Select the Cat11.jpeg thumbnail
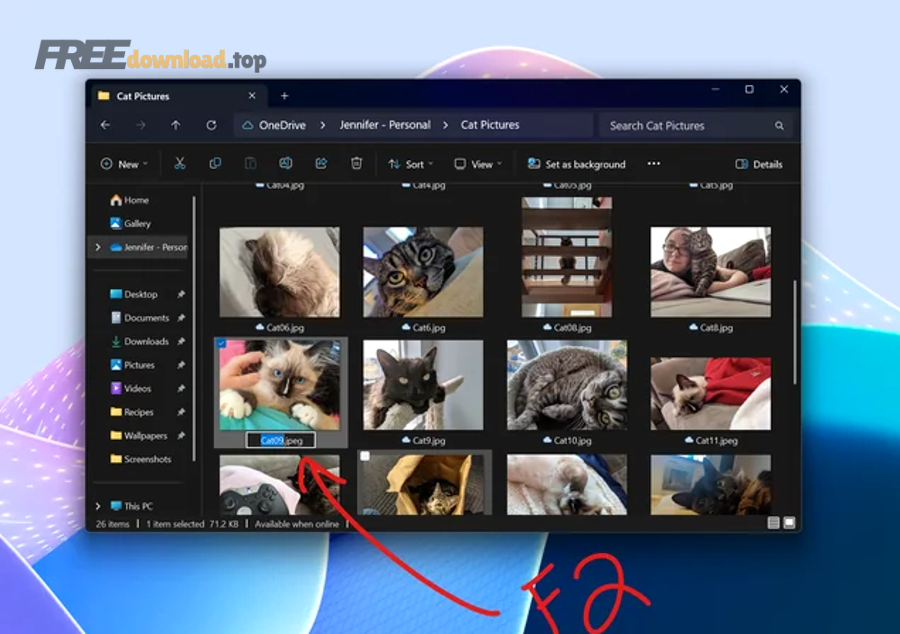Screen dimensions: 900x634 click(x=711, y=394)
